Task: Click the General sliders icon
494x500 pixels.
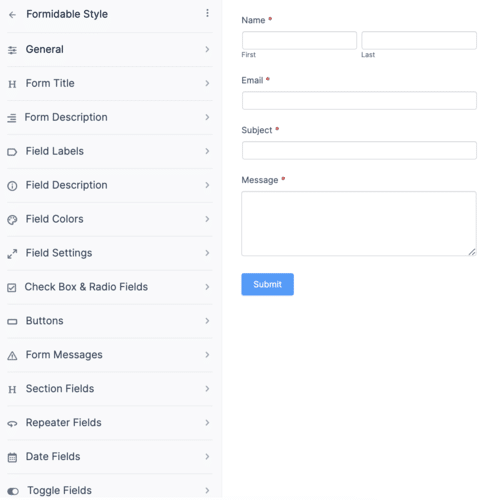Action: point(12,50)
